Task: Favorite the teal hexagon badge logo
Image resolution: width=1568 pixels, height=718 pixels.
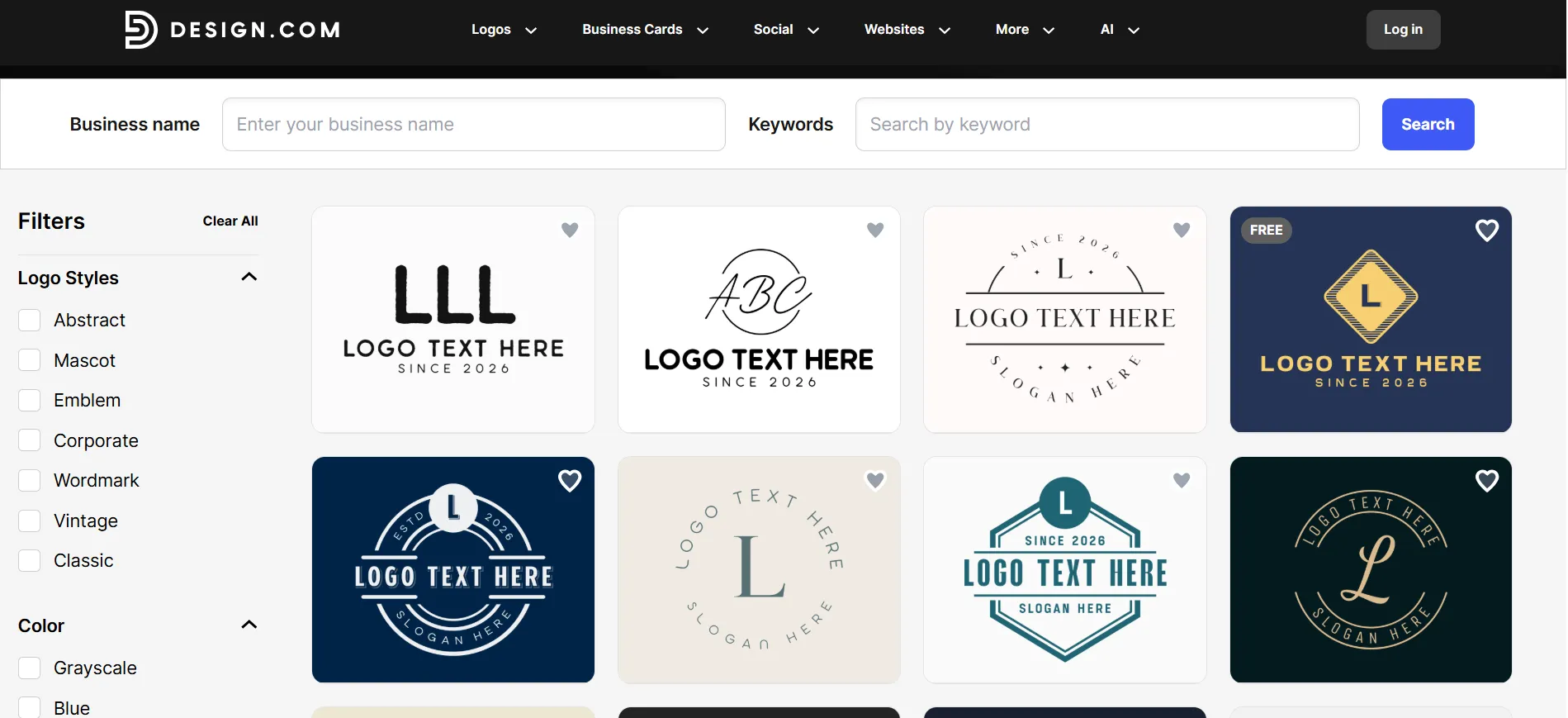Action: pos(1182,480)
